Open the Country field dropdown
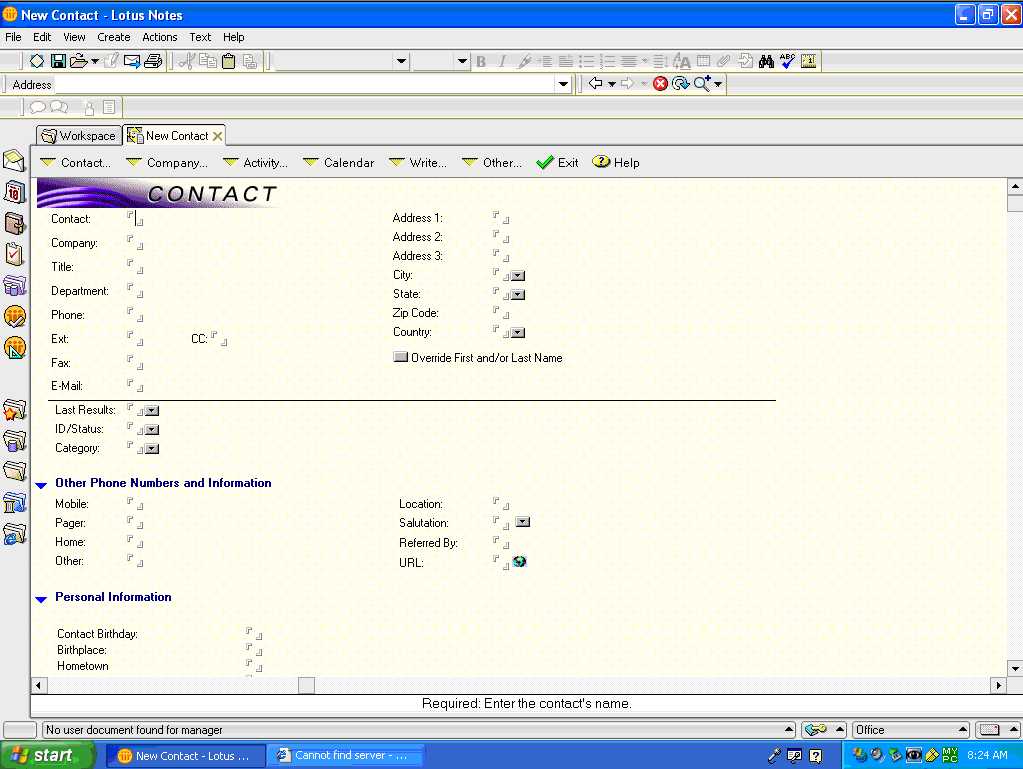Image resolution: width=1023 pixels, height=769 pixels. [518, 333]
